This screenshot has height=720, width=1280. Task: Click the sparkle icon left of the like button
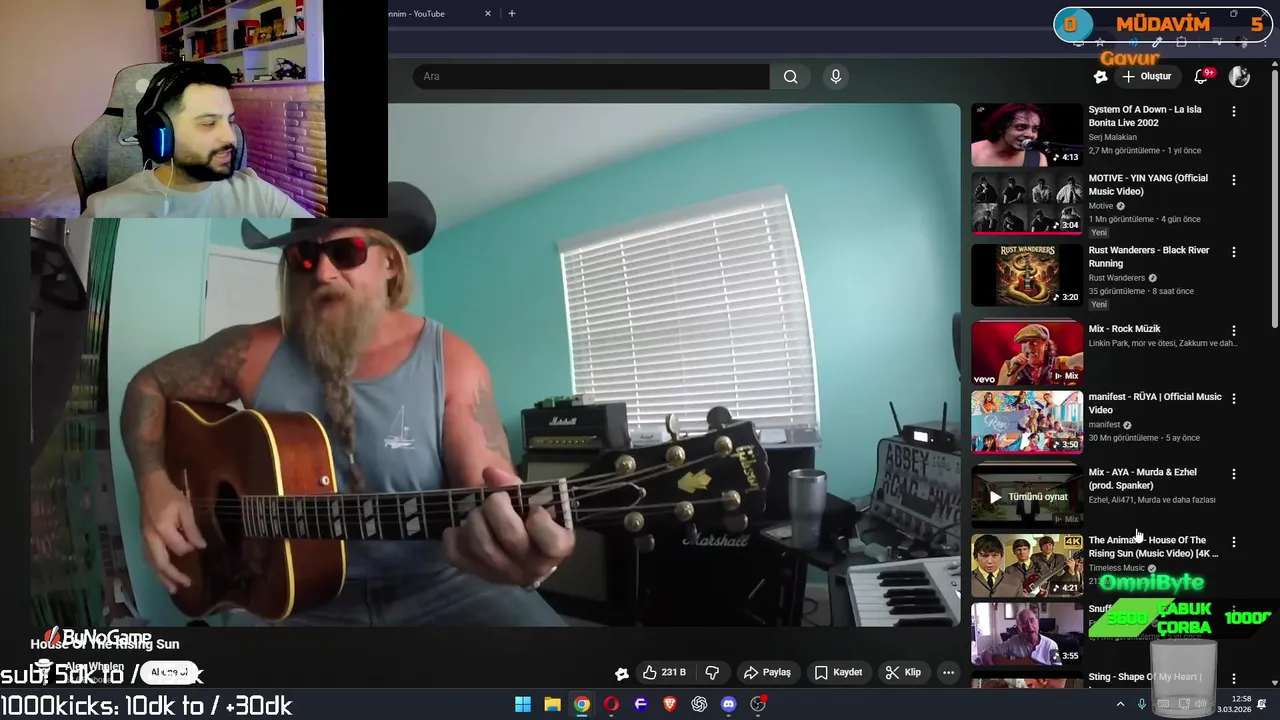tap(622, 673)
